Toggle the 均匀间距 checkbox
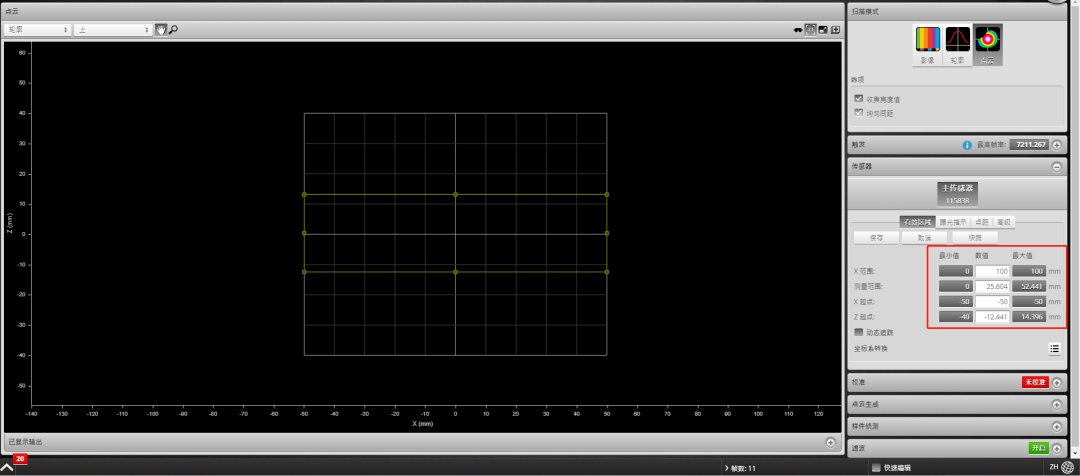The width and height of the screenshot is (1080, 476). (x=858, y=112)
